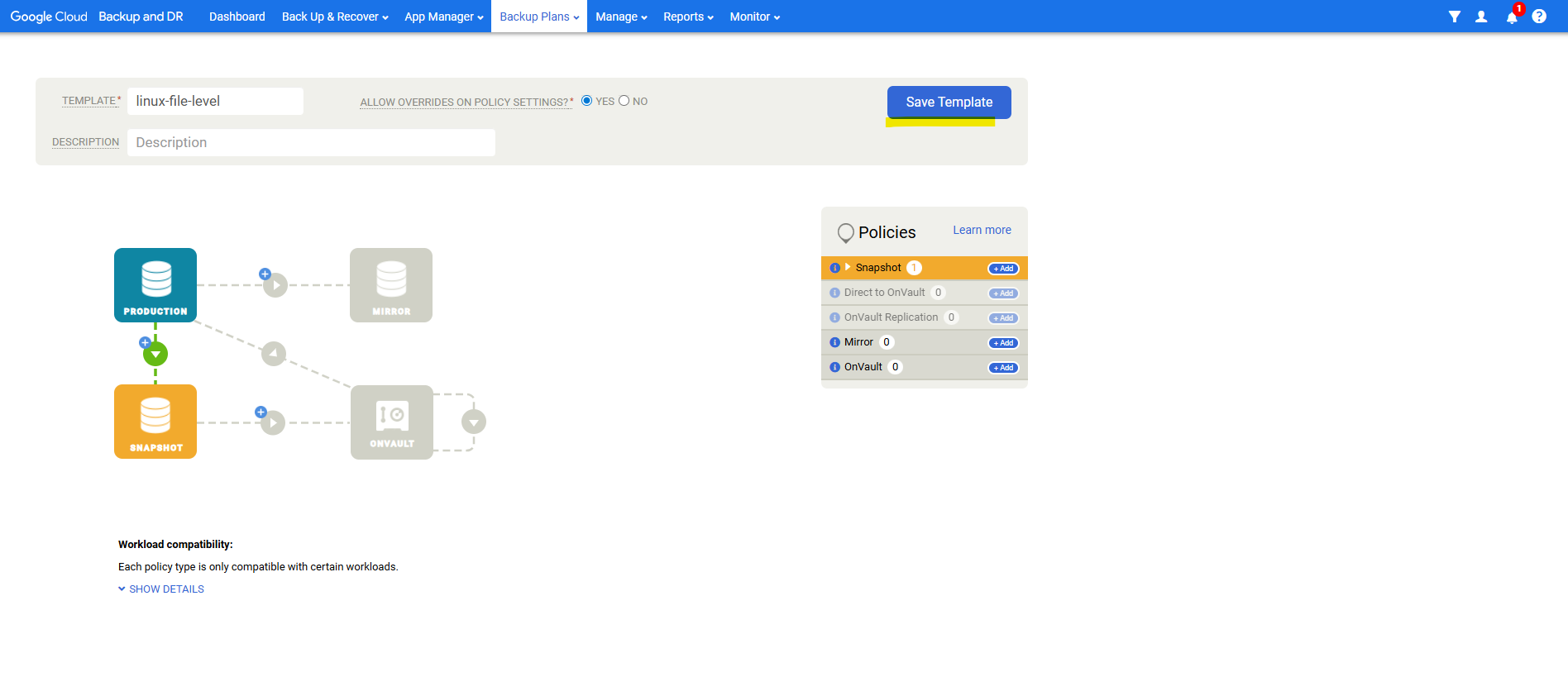This screenshot has width=1568, height=677.
Task: Click the OnVault node icon
Action: tap(392, 422)
